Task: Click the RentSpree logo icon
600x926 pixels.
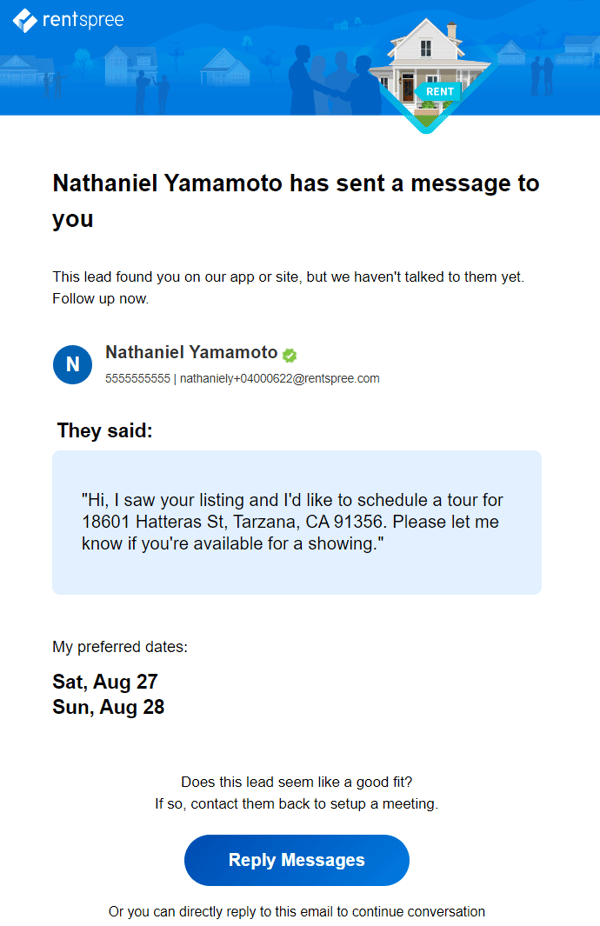Action: click(24, 20)
